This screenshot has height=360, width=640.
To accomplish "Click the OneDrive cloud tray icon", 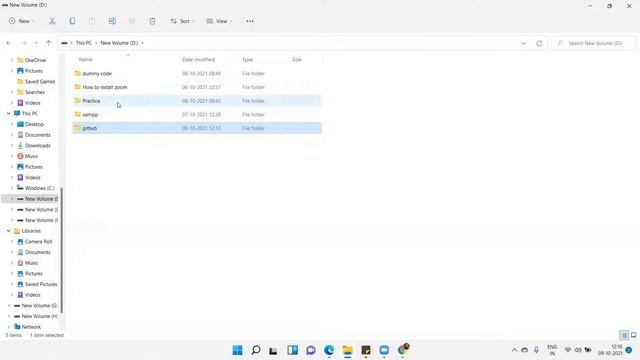I will click(524, 350).
